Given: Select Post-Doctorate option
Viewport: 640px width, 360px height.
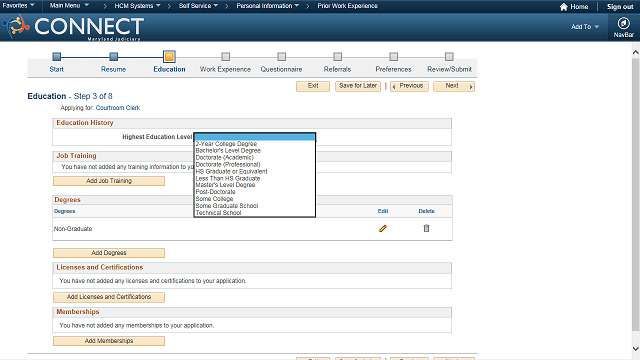Looking at the screenshot, I should pos(255,192).
